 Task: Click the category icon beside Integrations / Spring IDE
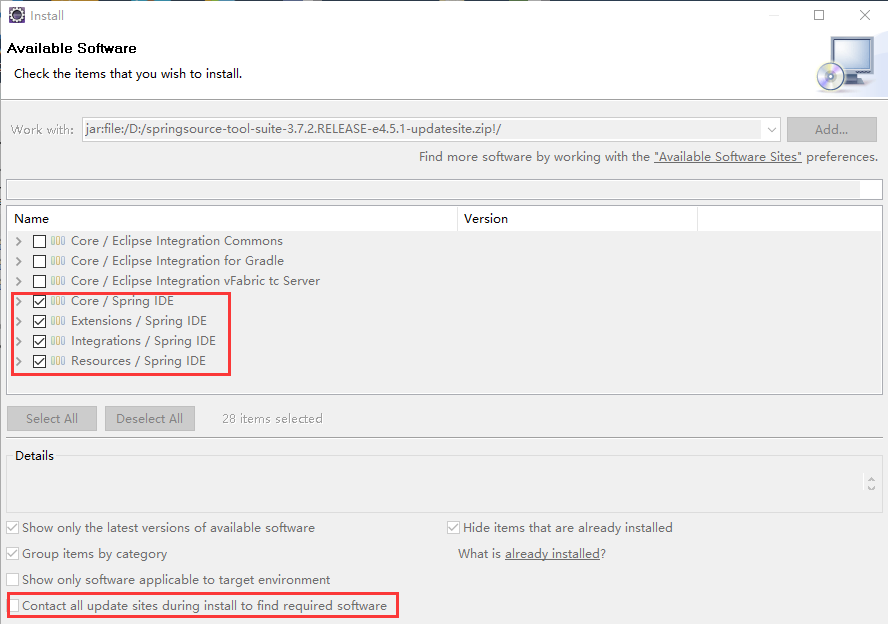click(58, 341)
